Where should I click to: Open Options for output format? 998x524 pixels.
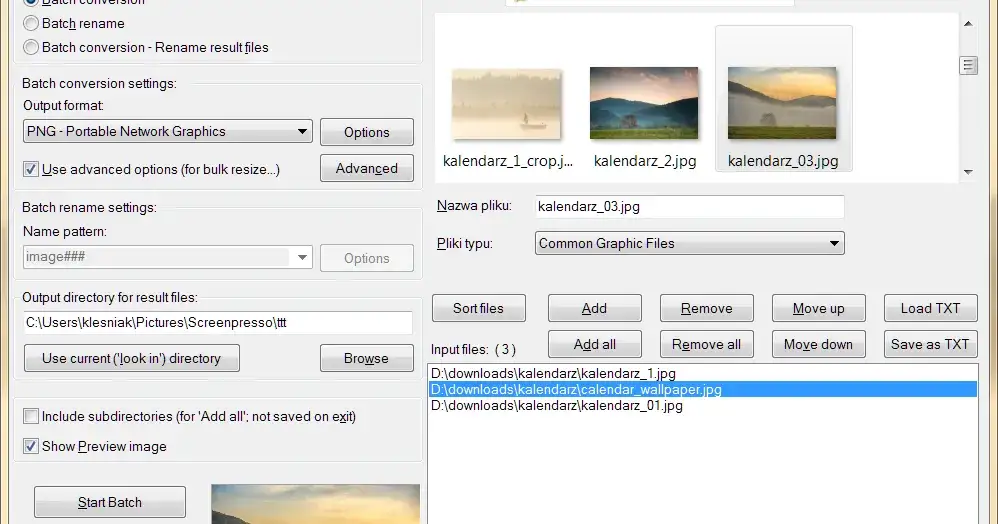(x=366, y=132)
